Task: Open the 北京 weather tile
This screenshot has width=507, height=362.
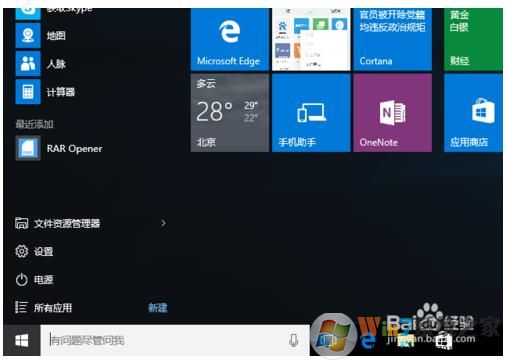Action: point(230,113)
